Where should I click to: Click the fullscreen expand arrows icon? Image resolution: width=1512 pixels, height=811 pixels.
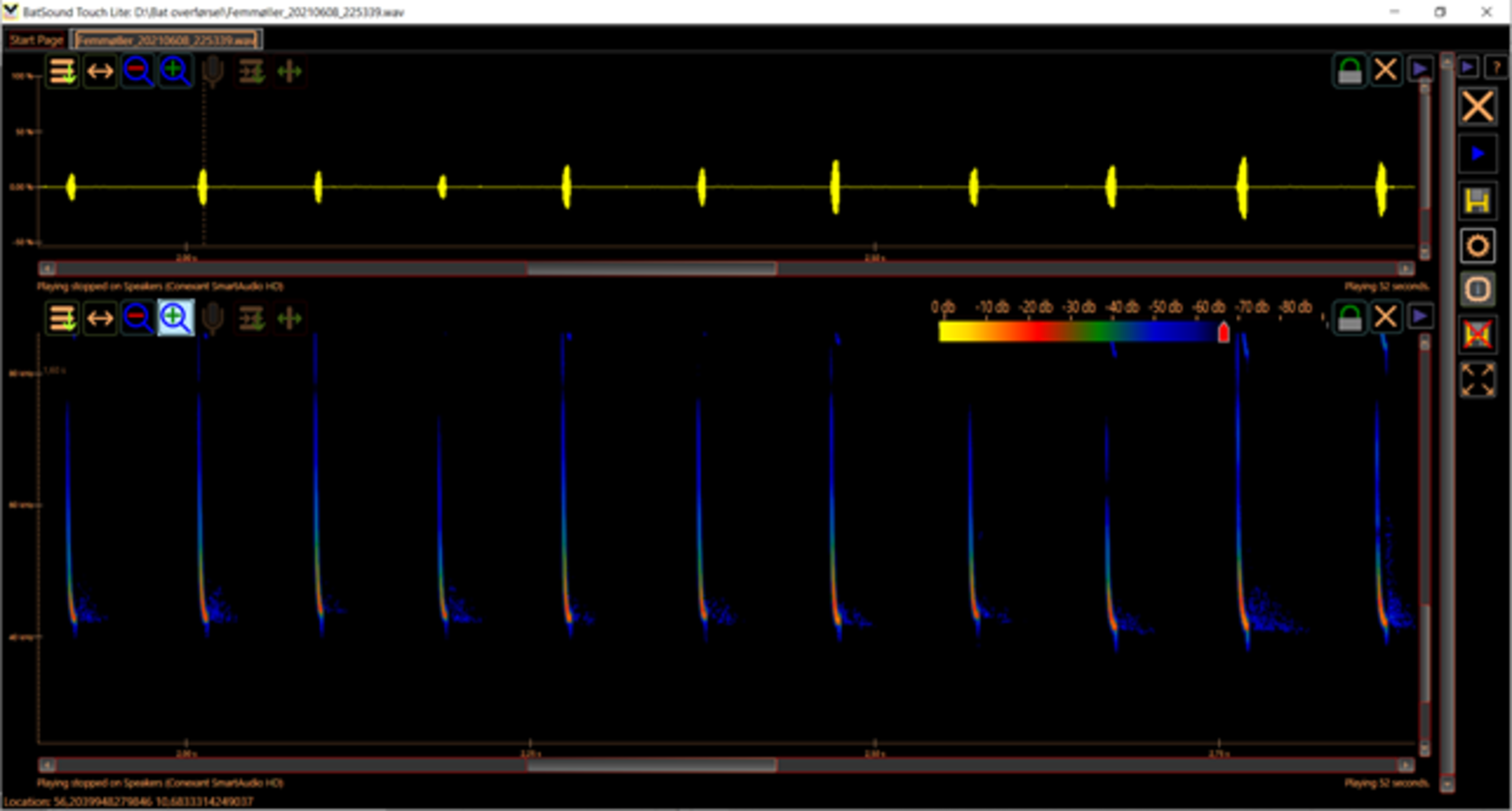click(x=1477, y=380)
